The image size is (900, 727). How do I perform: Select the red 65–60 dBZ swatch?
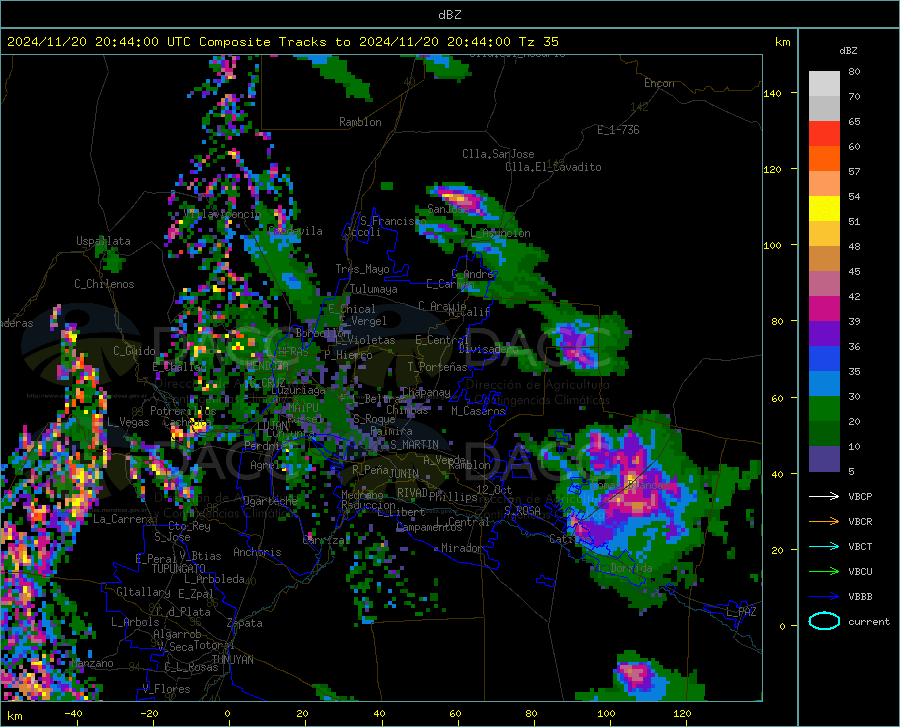[x=824, y=134]
